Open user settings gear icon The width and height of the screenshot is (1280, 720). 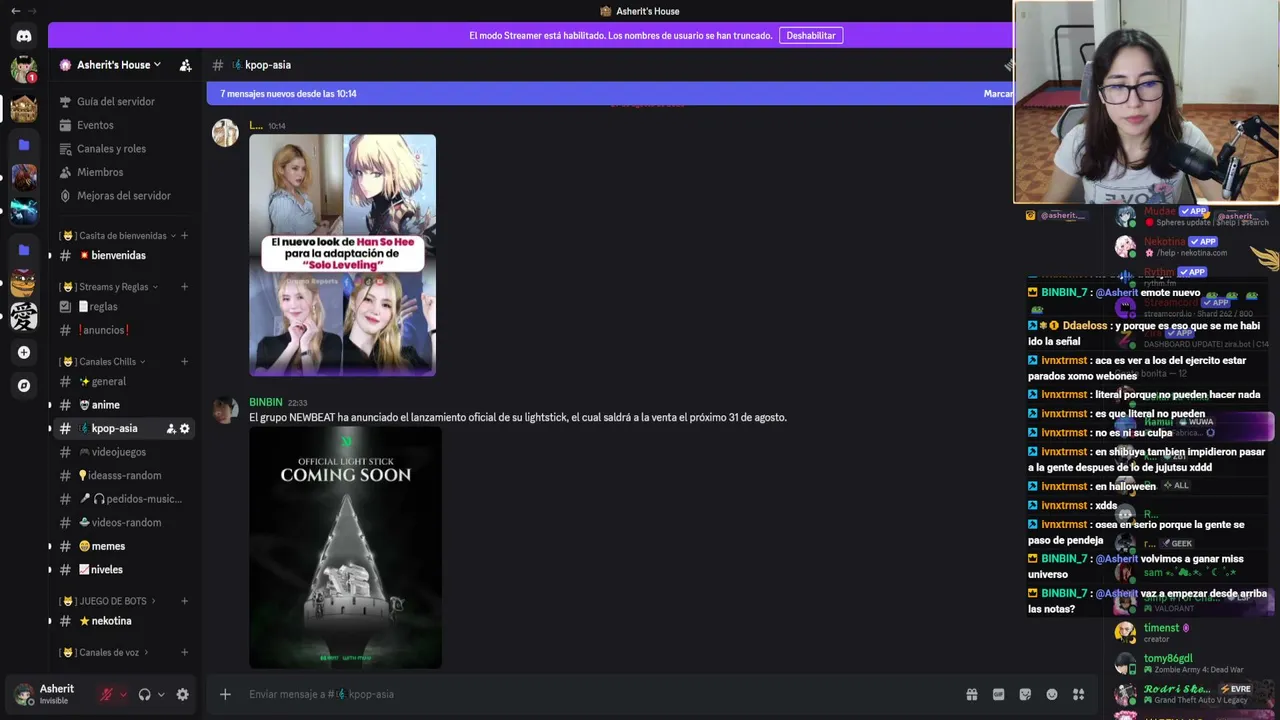point(182,694)
